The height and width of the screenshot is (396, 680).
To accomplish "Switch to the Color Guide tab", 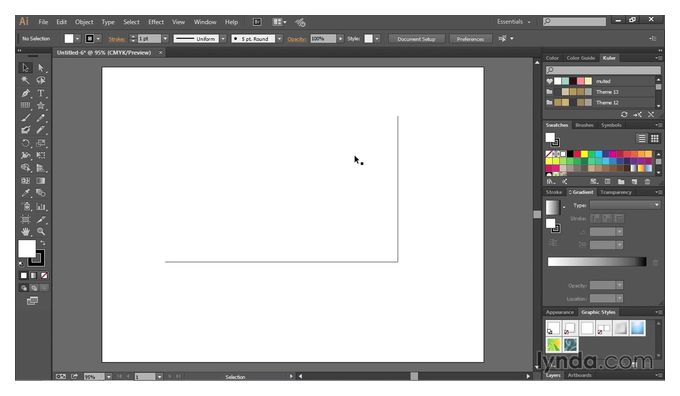I will point(580,58).
